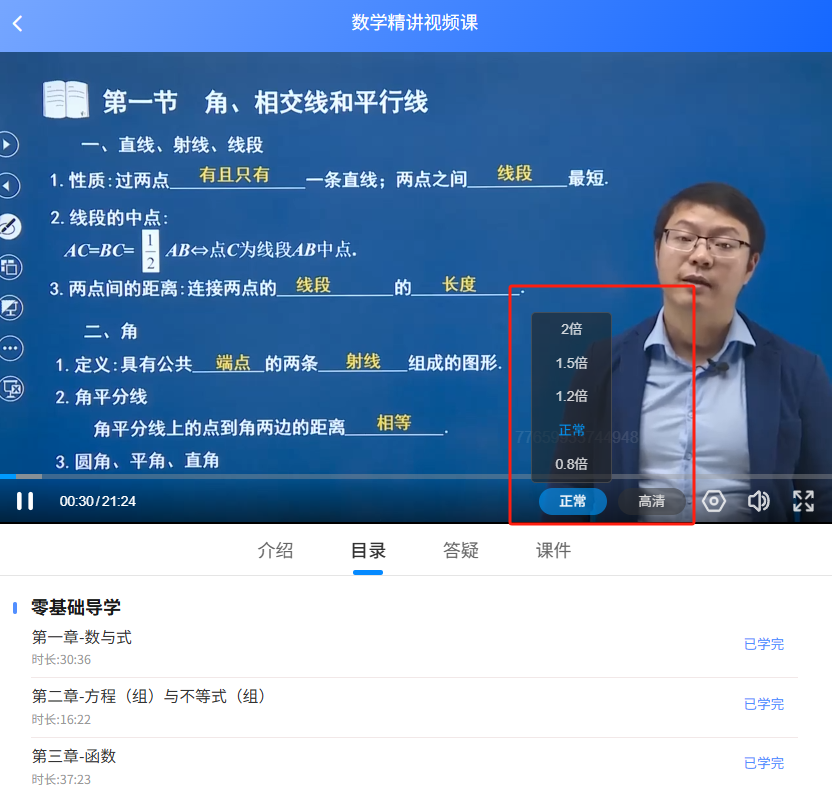Image resolution: width=832 pixels, height=794 pixels.
Task: Switch to the 答疑 tab
Action: tap(461, 551)
